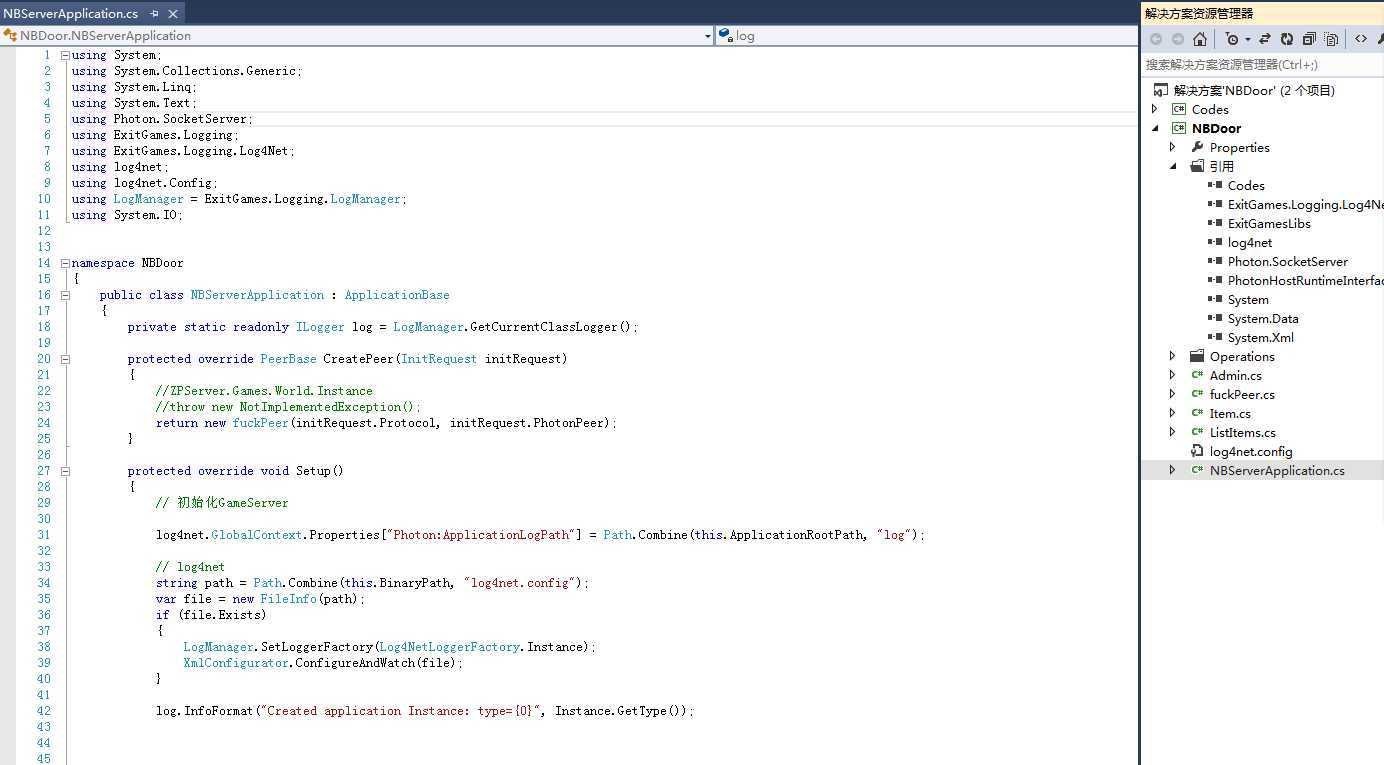Open the dropdown arrow beside pending changes filter
The image size is (1384, 765).
coord(1248,39)
